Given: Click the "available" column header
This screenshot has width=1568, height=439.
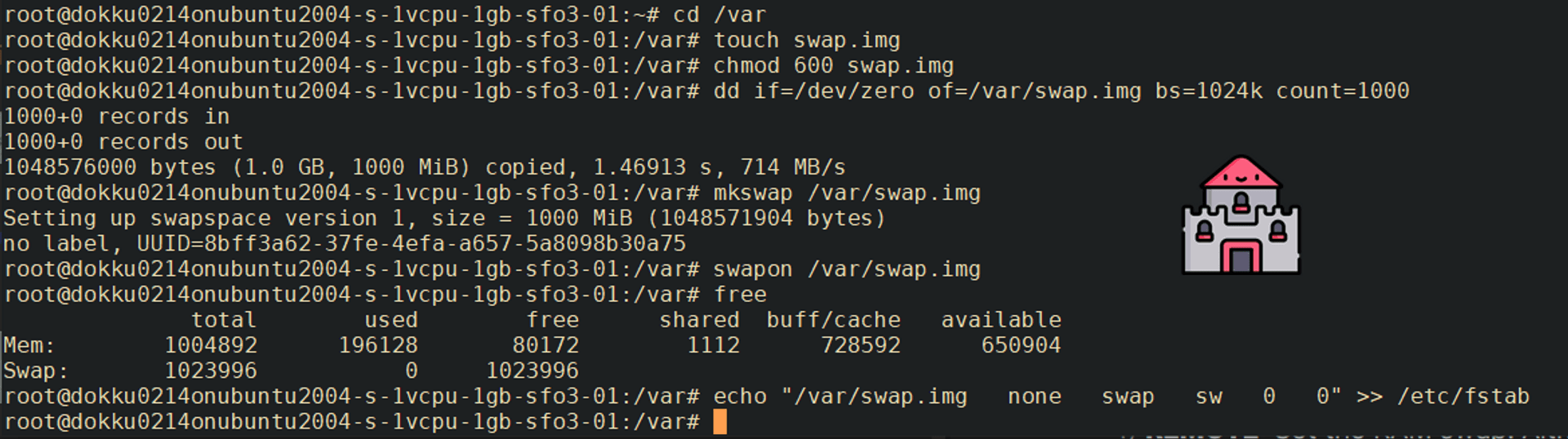Looking at the screenshot, I should 1001,320.
